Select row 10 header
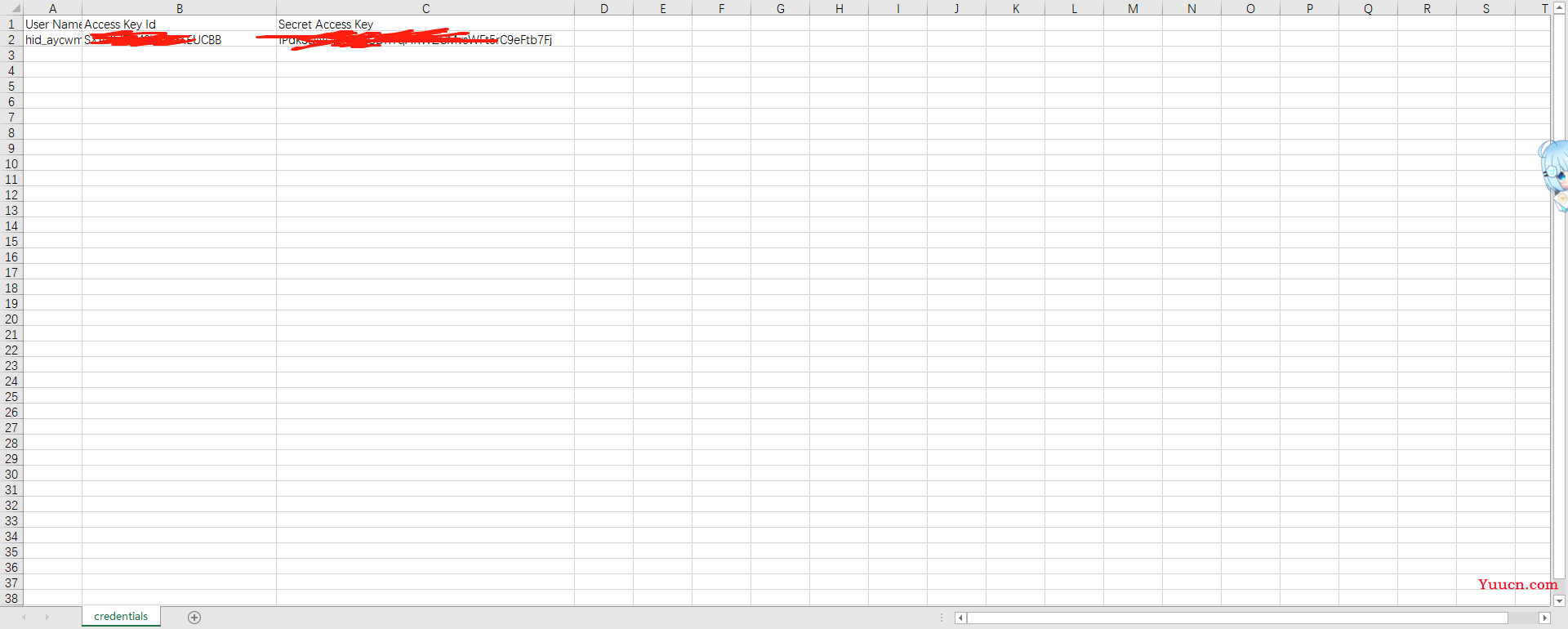The height and width of the screenshot is (629, 1568). 11,164
